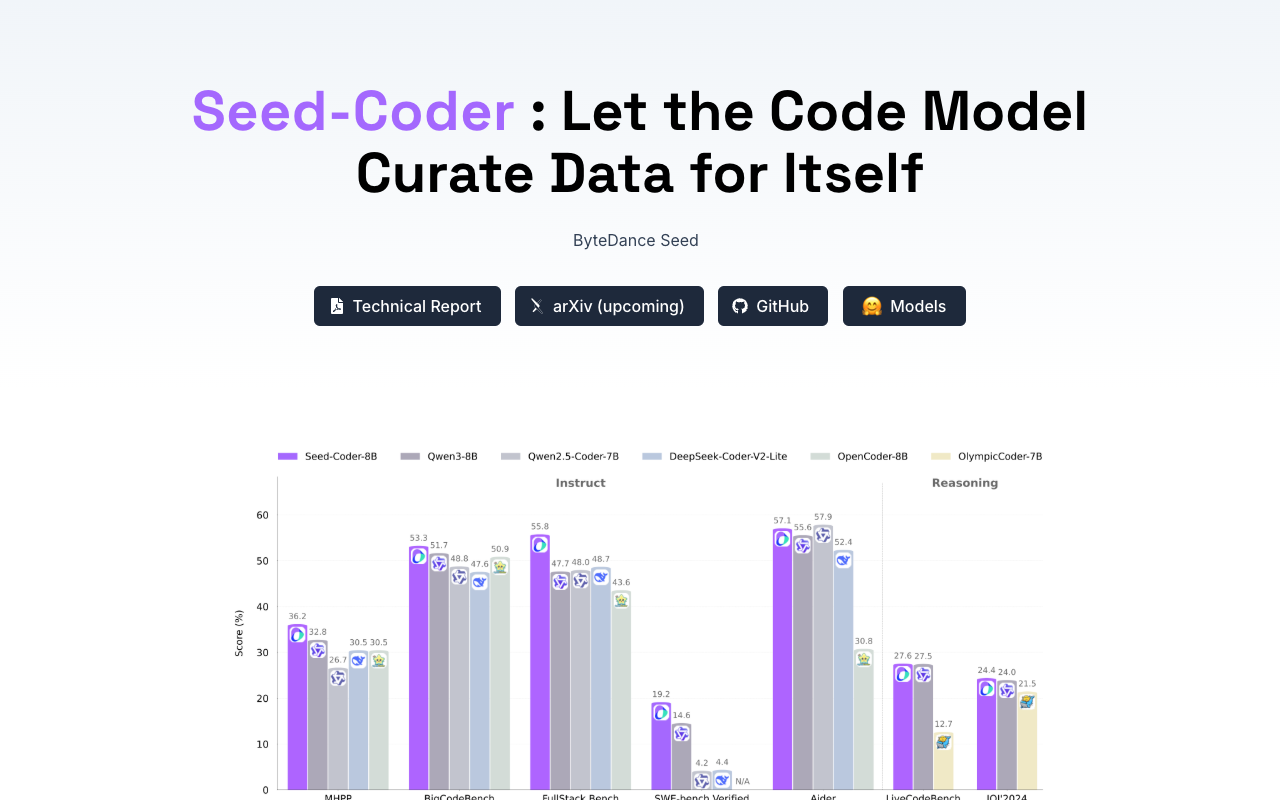Viewport: 1280px width, 800px height.
Task: Select the OlympicCoder icon on the IOI'2024 bar
Action: [1028, 702]
